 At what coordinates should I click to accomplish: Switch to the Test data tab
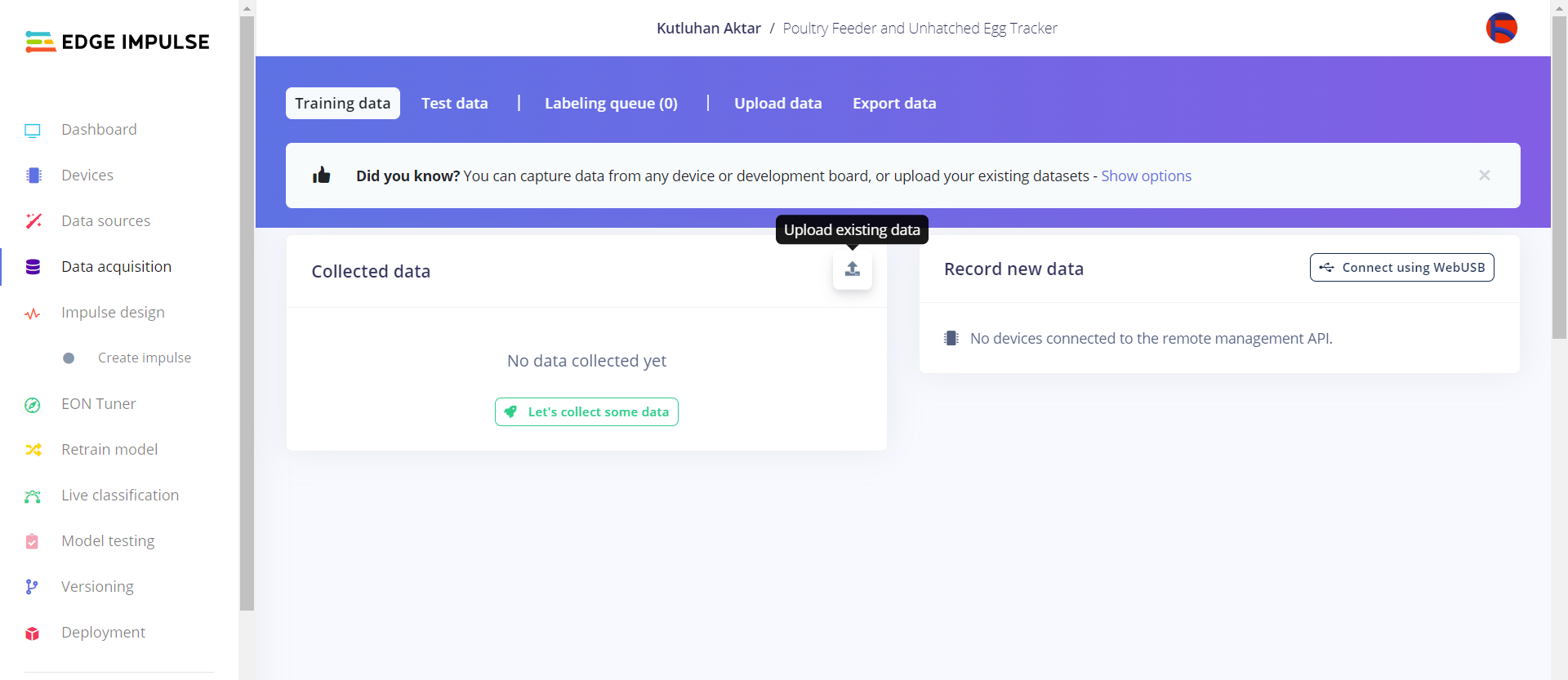click(454, 104)
